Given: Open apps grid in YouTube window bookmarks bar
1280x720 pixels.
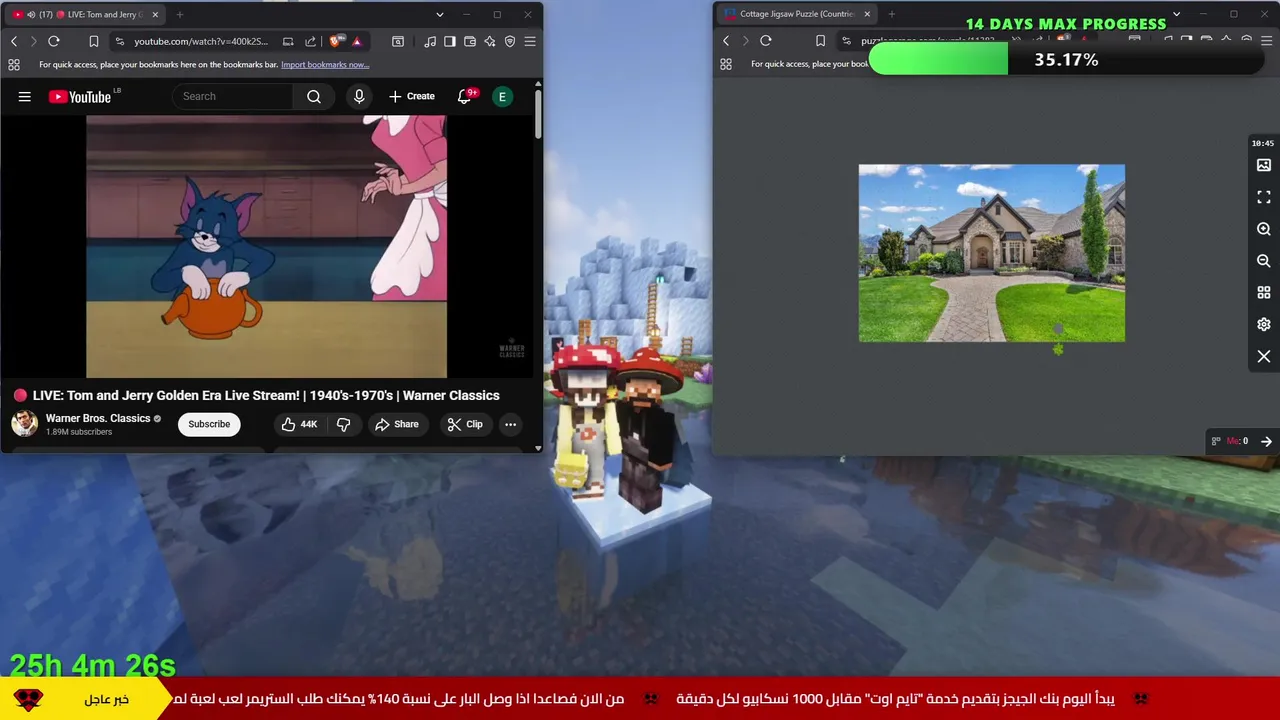Looking at the screenshot, I should click(x=14, y=65).
